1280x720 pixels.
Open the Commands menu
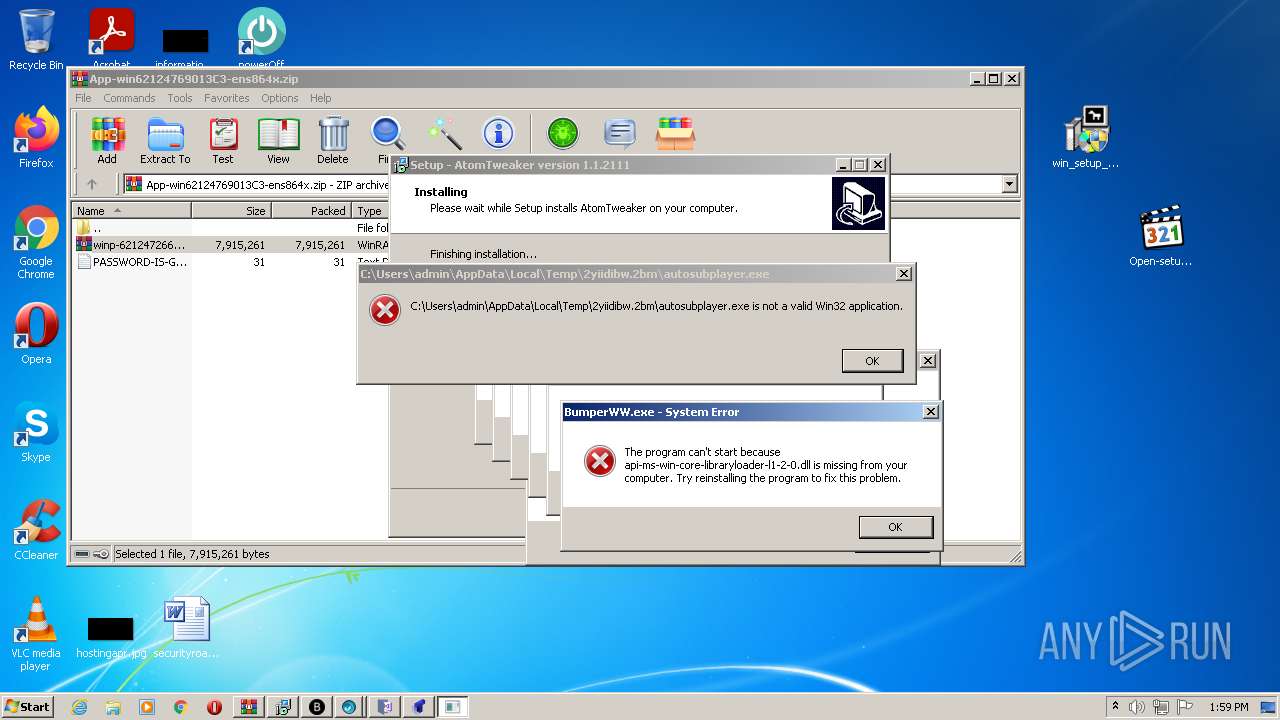click(x=129, y=98)
